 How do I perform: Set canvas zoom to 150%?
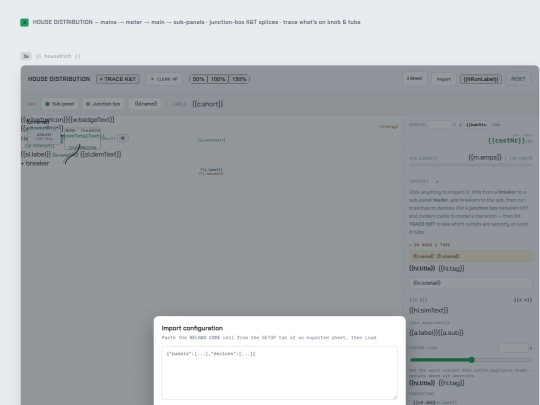(x=239, y=79)
